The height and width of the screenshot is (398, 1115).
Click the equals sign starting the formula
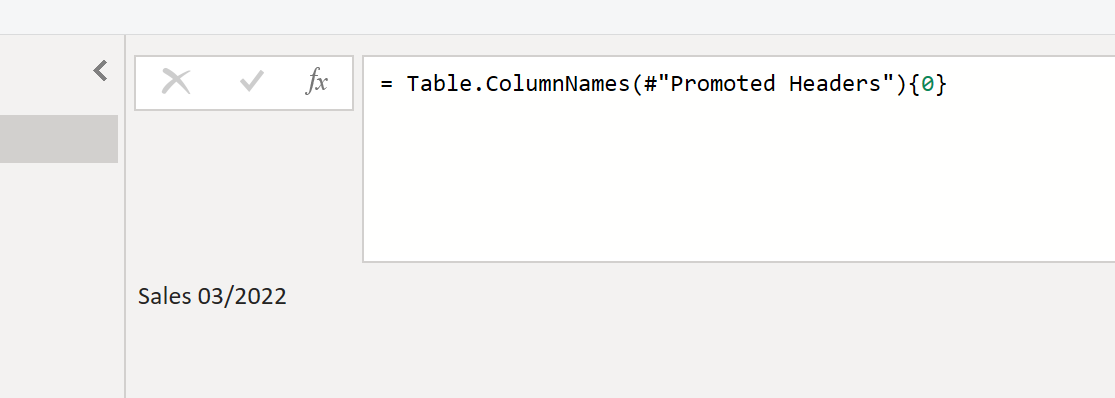[386, 84]
